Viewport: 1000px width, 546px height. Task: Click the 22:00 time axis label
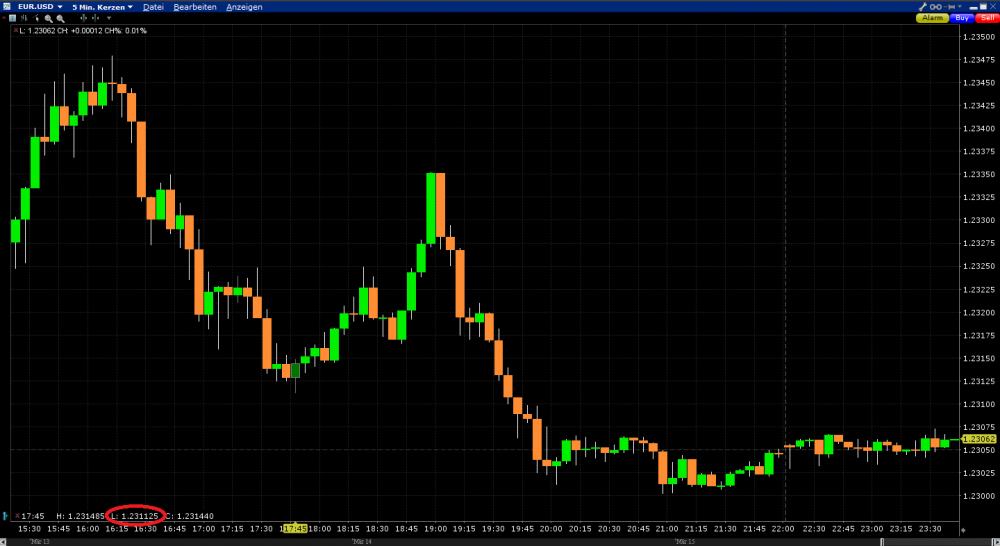783,529
